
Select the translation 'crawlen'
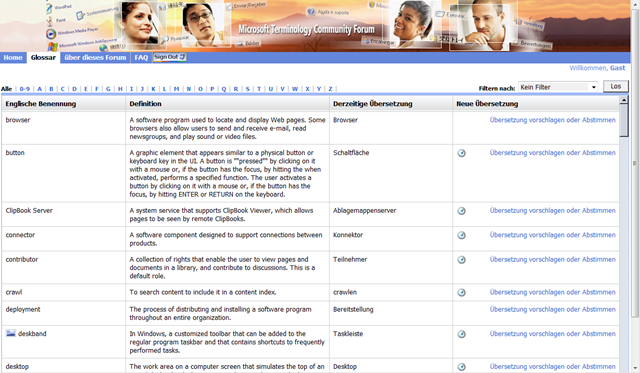coord(345,292)
